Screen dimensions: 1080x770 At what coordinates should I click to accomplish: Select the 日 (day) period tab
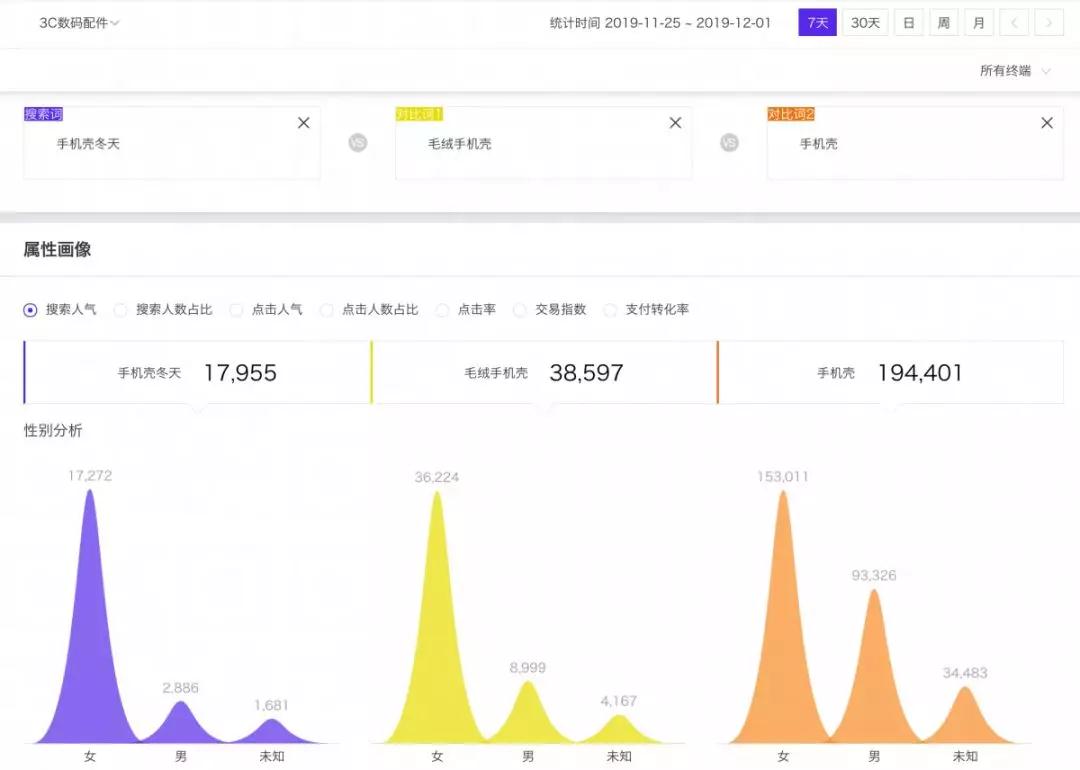click(x=908, y=23)
